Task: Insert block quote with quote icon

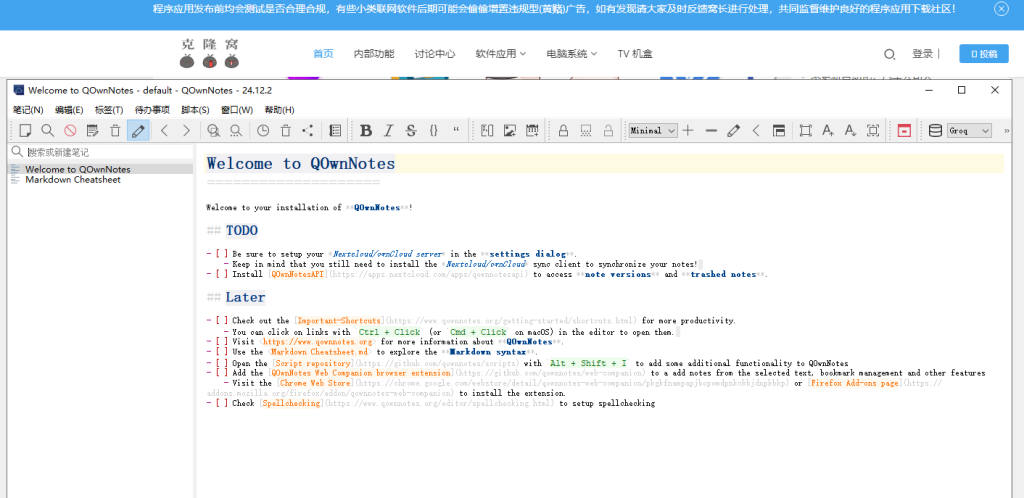Action: (x=456, y=131)
